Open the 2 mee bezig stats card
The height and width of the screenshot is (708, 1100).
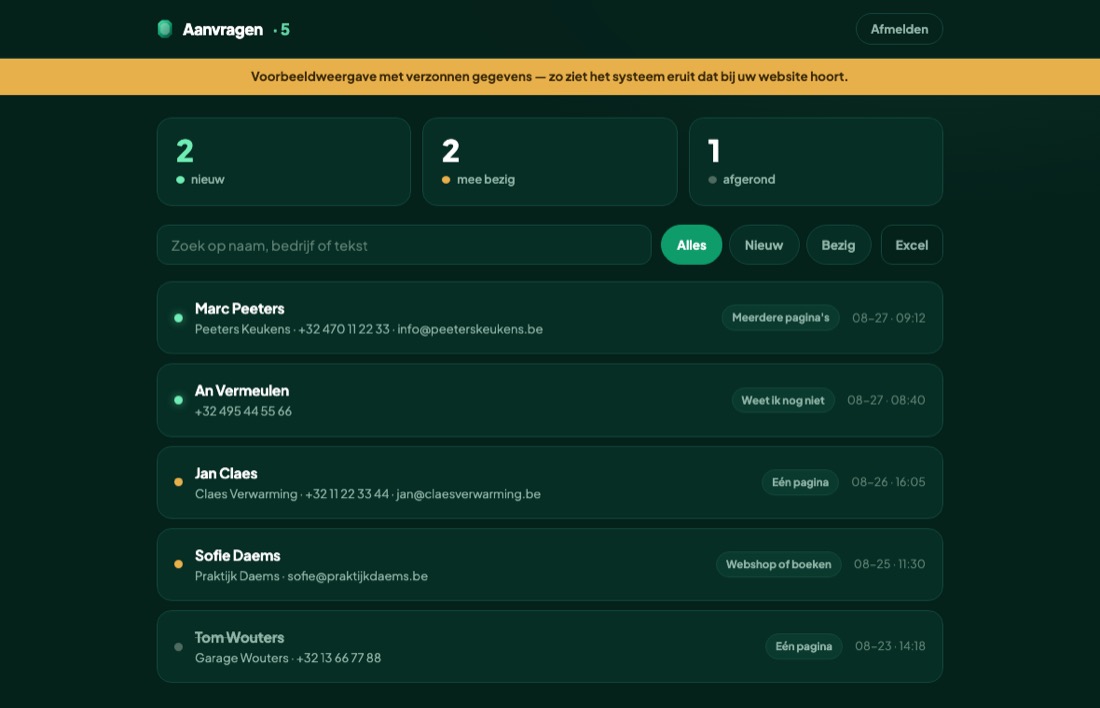point(549,161)
